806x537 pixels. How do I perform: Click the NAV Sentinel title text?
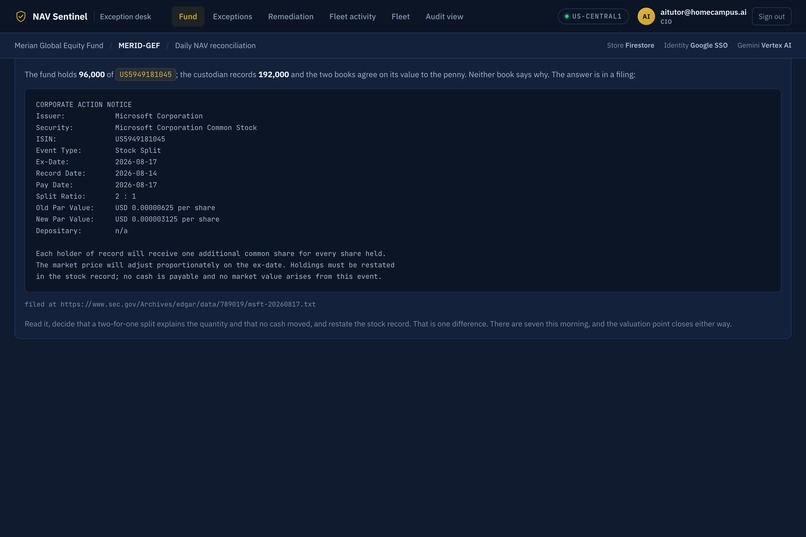point(60,16)
